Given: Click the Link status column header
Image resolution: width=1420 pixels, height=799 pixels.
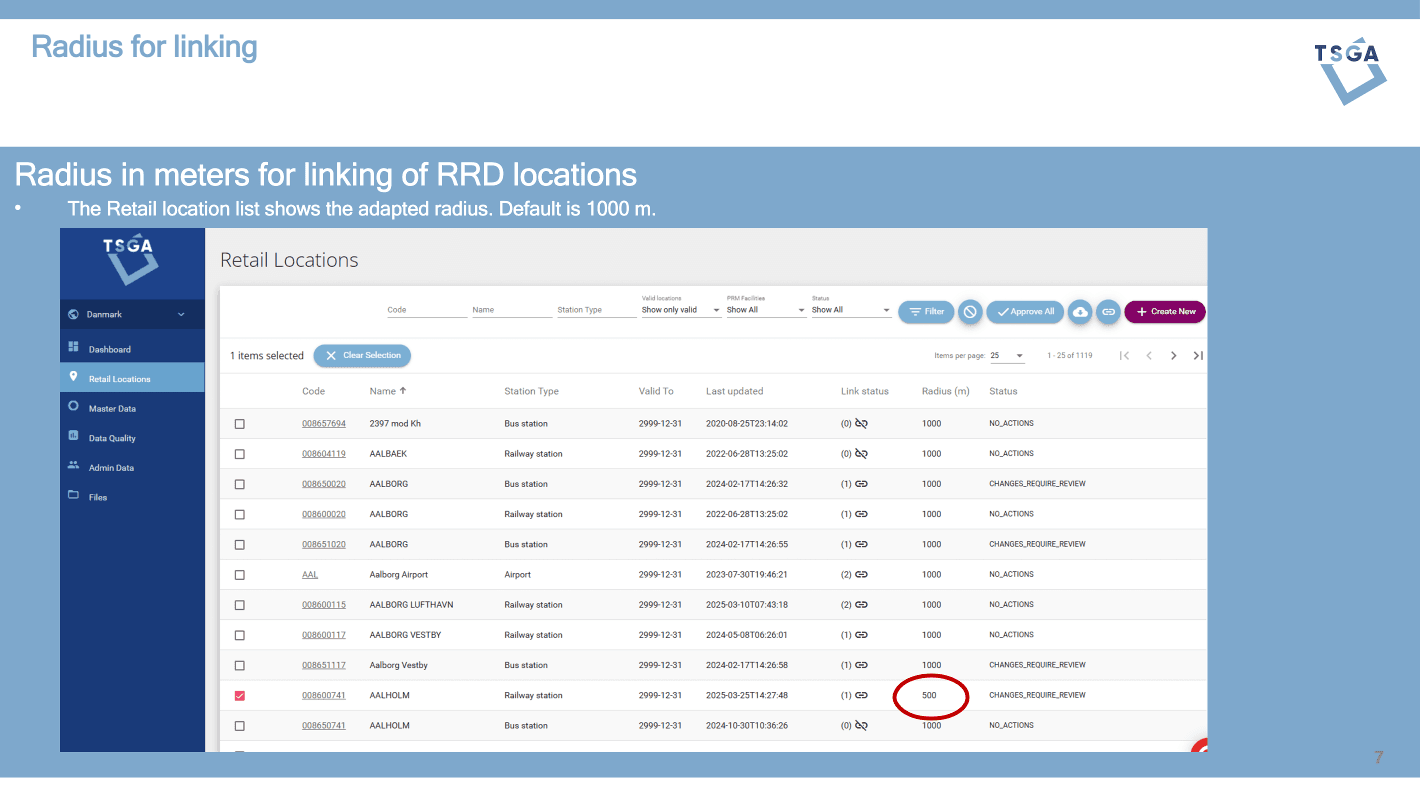Looking at the screenshot, I should [865, 391].
